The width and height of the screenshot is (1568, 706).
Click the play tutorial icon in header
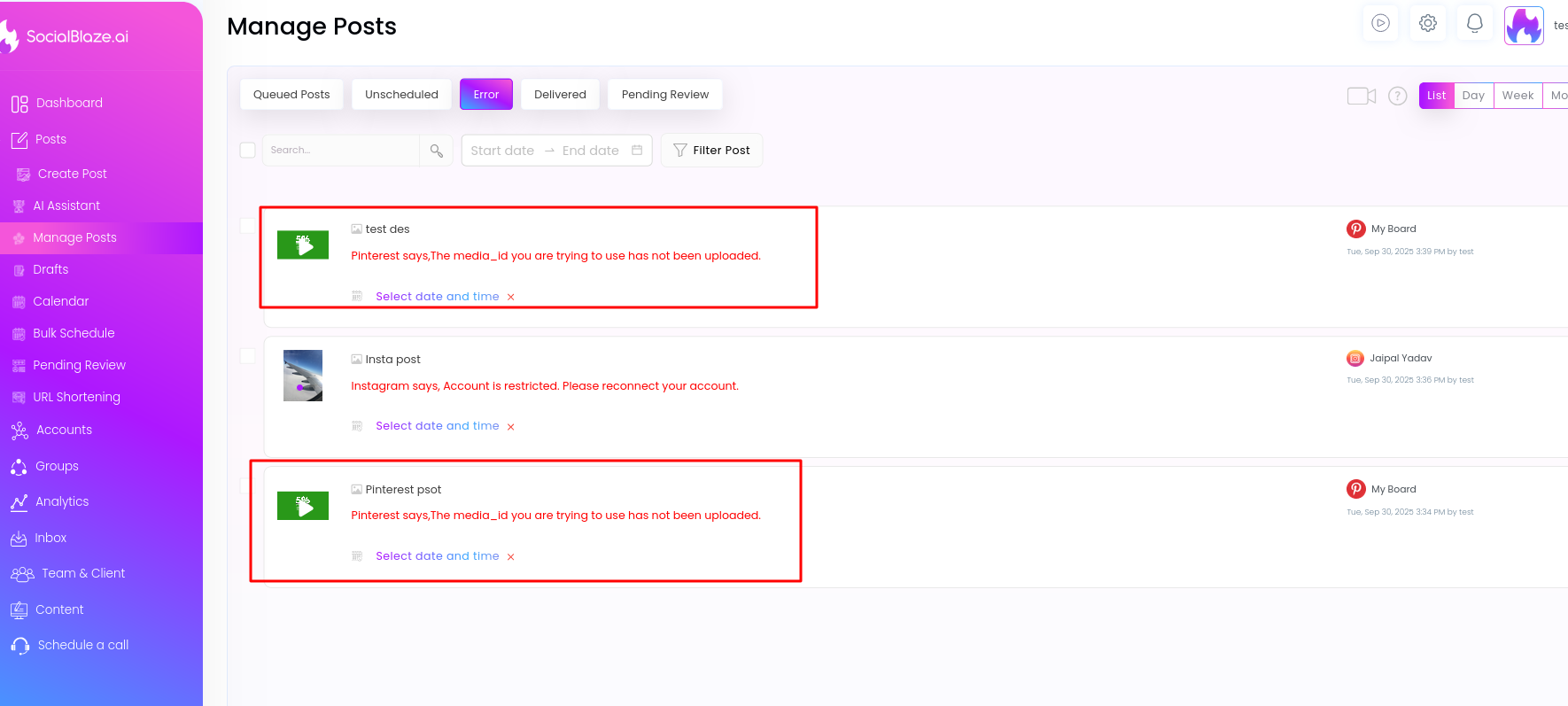click(1380, 24)
